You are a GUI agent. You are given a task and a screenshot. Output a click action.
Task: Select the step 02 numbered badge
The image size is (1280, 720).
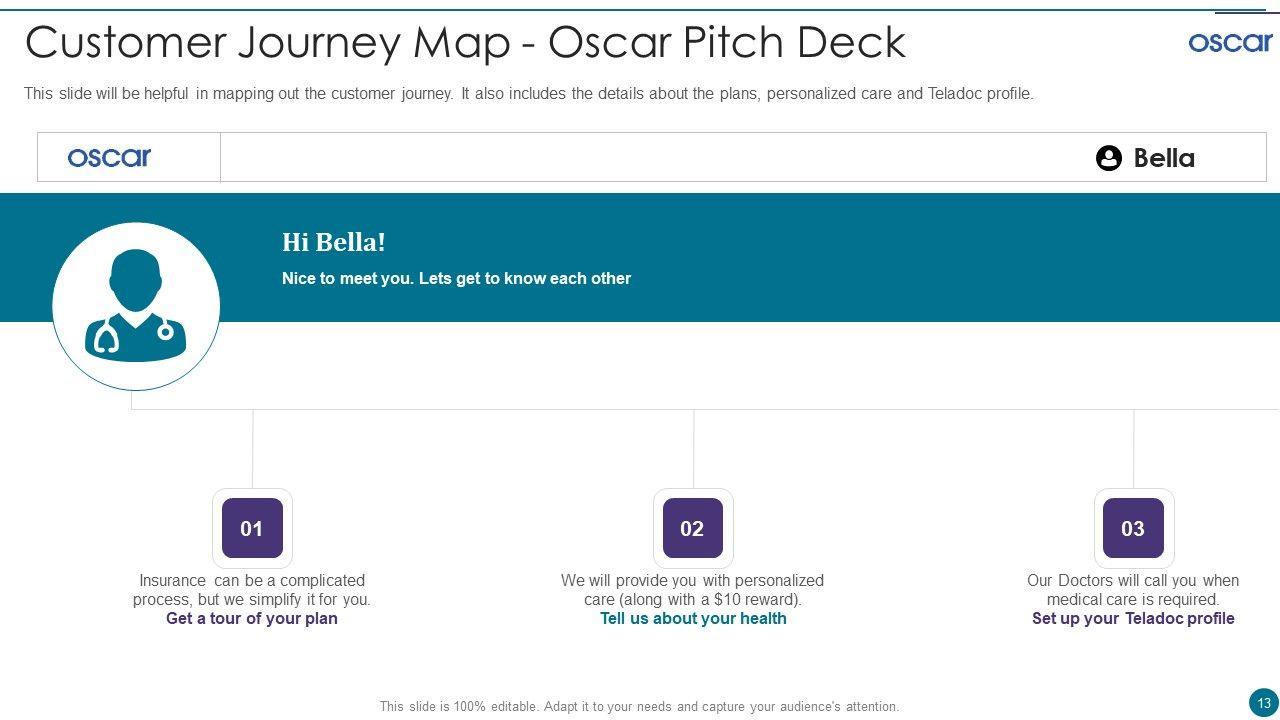(692, 528)
